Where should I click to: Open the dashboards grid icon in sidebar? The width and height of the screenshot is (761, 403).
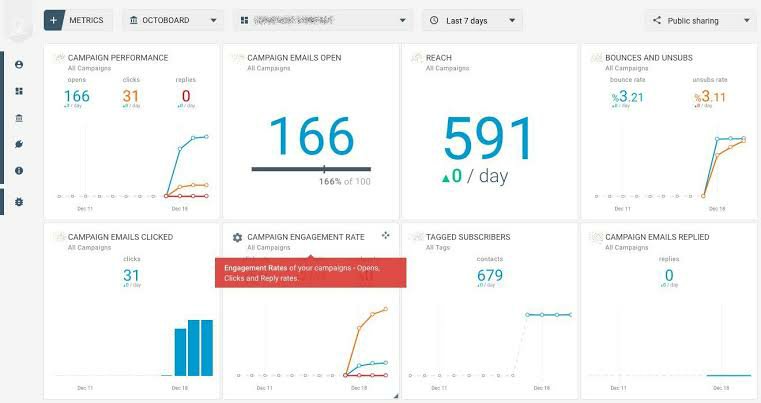pyautogui.click(x=19, y=91)
